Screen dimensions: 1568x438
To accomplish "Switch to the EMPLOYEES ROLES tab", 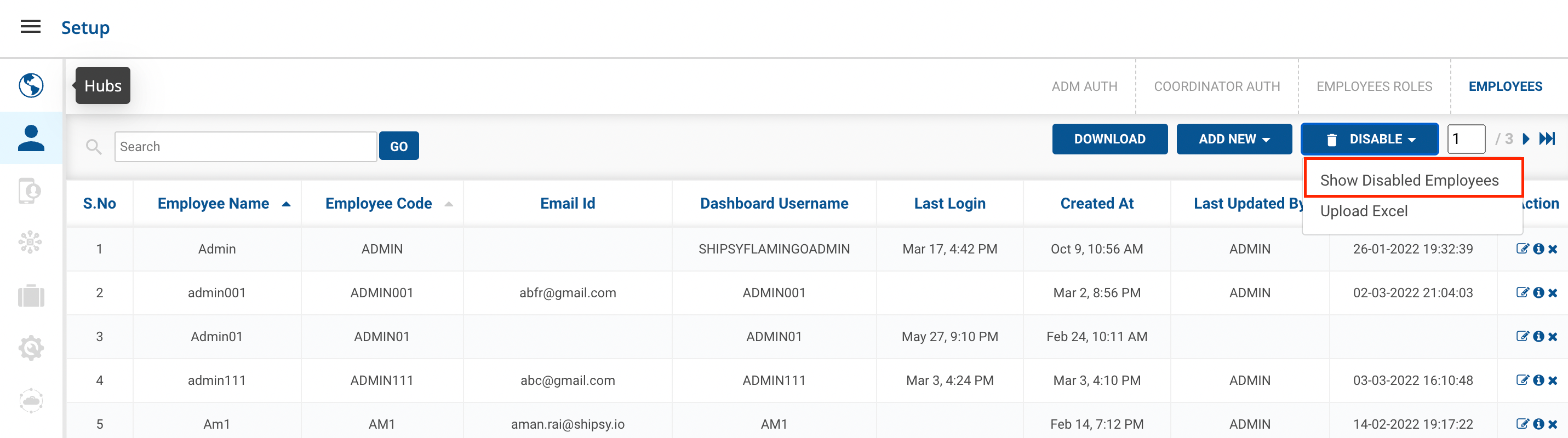I will pos(1374,87).
